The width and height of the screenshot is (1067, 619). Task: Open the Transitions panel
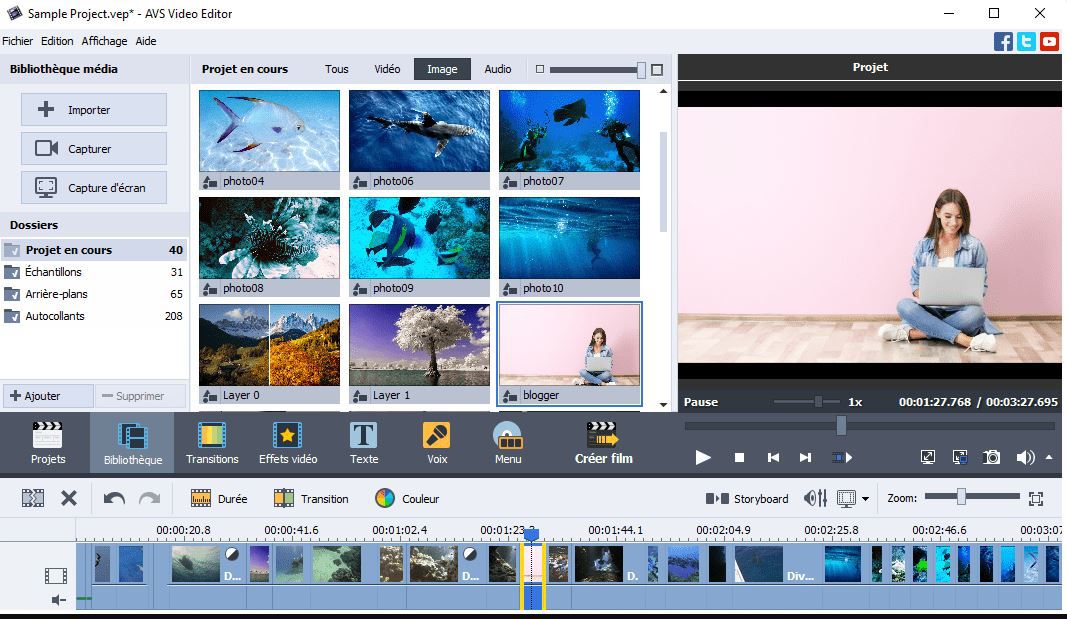[212, 443]
